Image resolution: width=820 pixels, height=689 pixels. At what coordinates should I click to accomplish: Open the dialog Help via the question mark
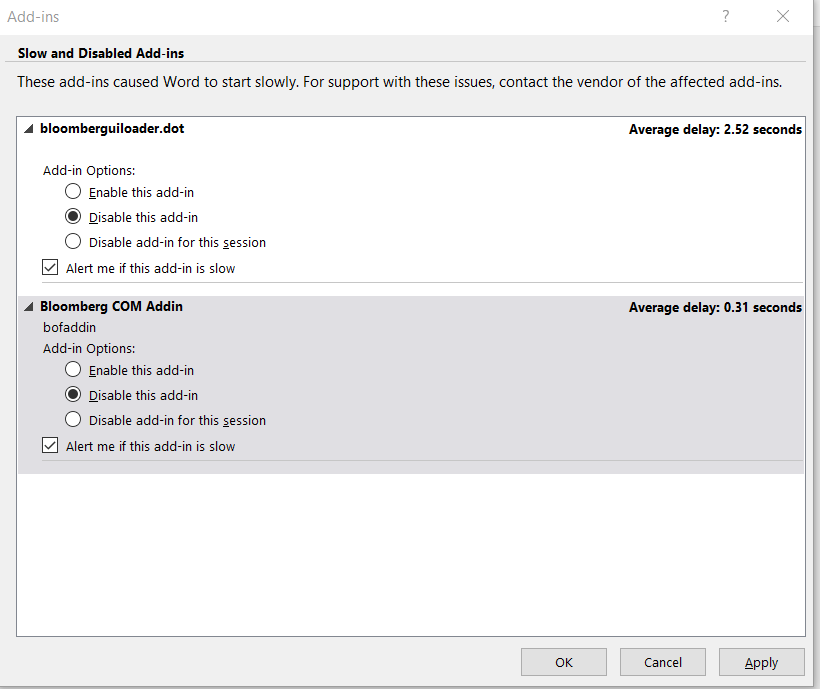click(725, 16)
